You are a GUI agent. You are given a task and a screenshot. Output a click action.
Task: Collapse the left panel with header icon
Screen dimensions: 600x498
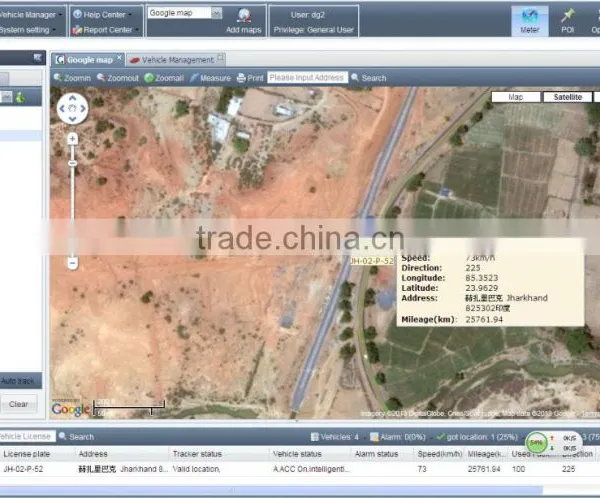(37, 58)
